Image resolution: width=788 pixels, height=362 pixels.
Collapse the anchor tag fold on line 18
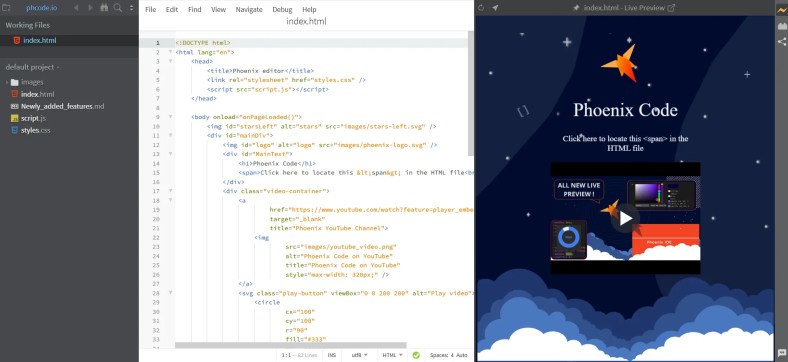tap(170, 200)
